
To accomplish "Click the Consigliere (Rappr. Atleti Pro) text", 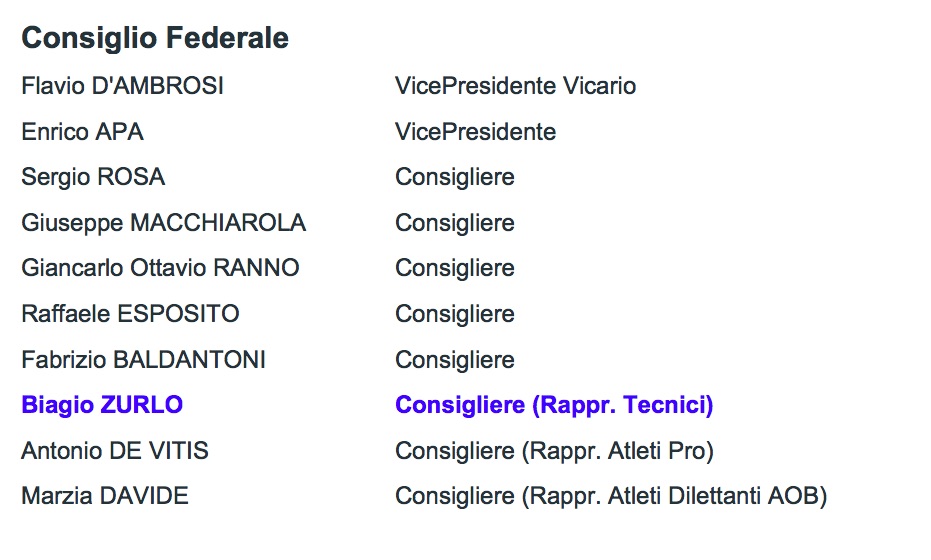I will (554, 451).
